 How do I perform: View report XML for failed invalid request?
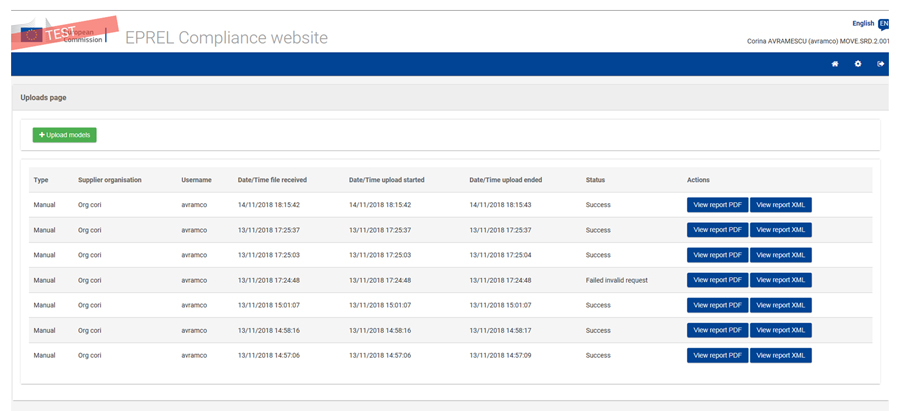(780, 280)
